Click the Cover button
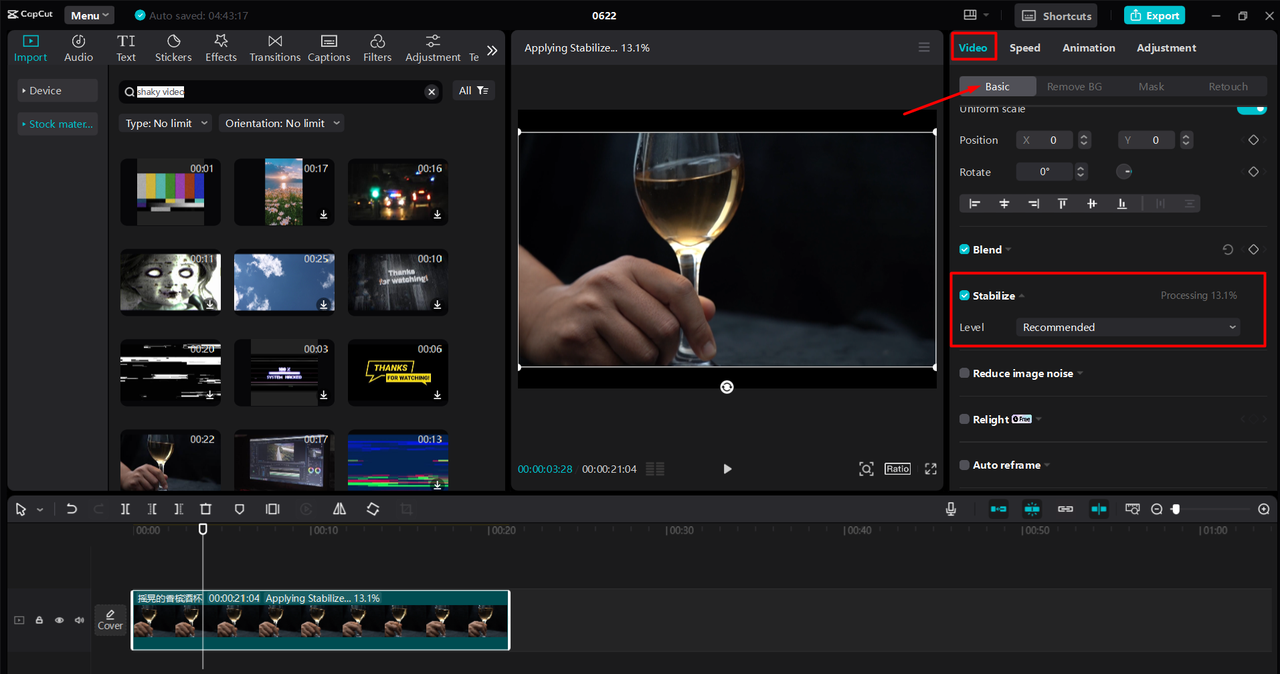The width and height of the screenshot is (1280, 674). (x=110, y=620)
